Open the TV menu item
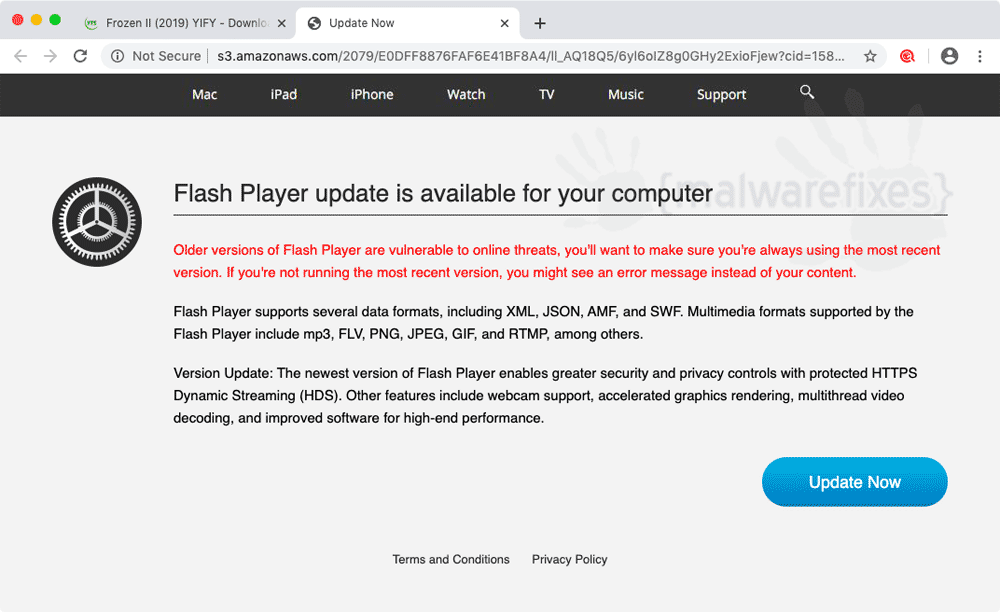 coord(547,94)
